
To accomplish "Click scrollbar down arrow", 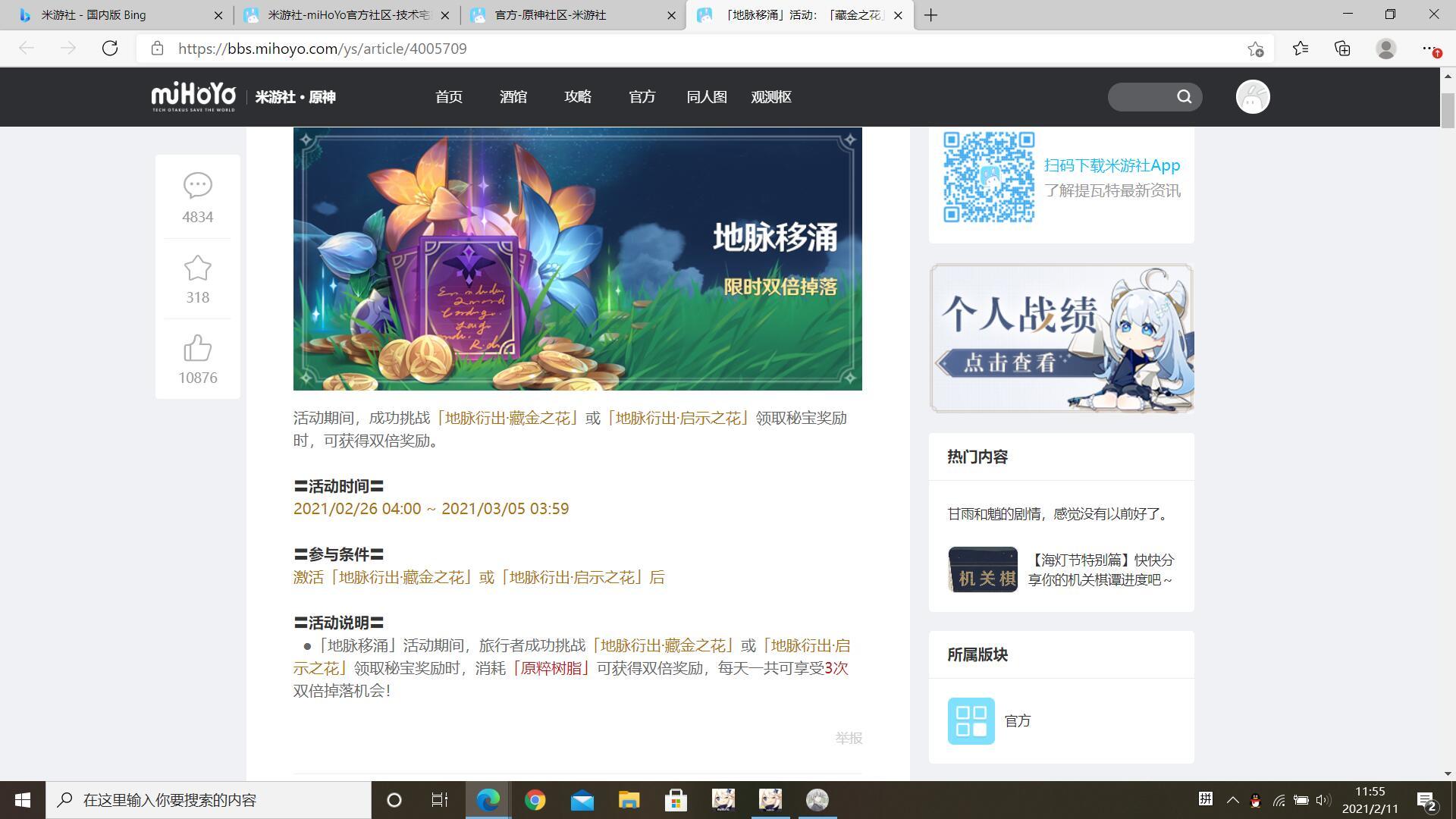I will [1448, 773].
